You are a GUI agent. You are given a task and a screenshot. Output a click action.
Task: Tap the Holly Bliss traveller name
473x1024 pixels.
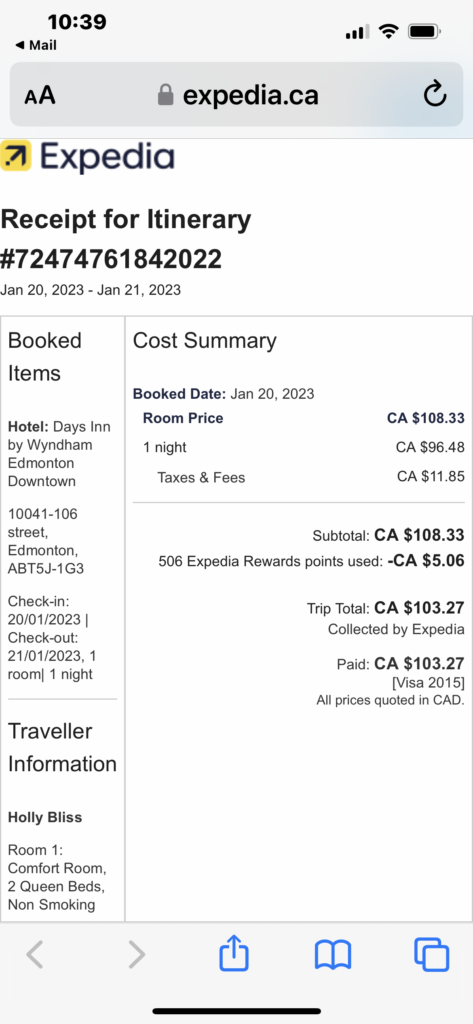[45, 818]
